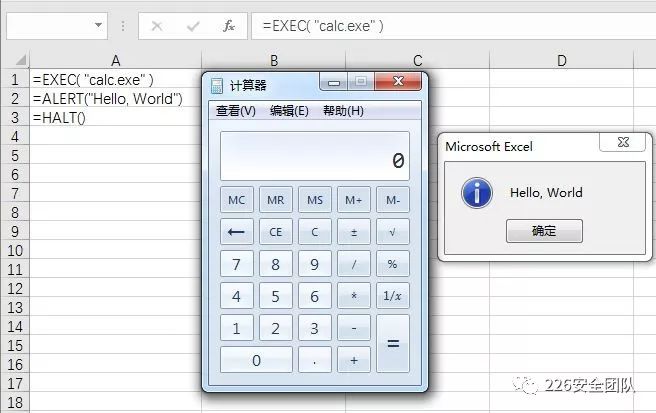Screen dimensions: 656x413
Task: Select column B header
Action: point(274,60)
